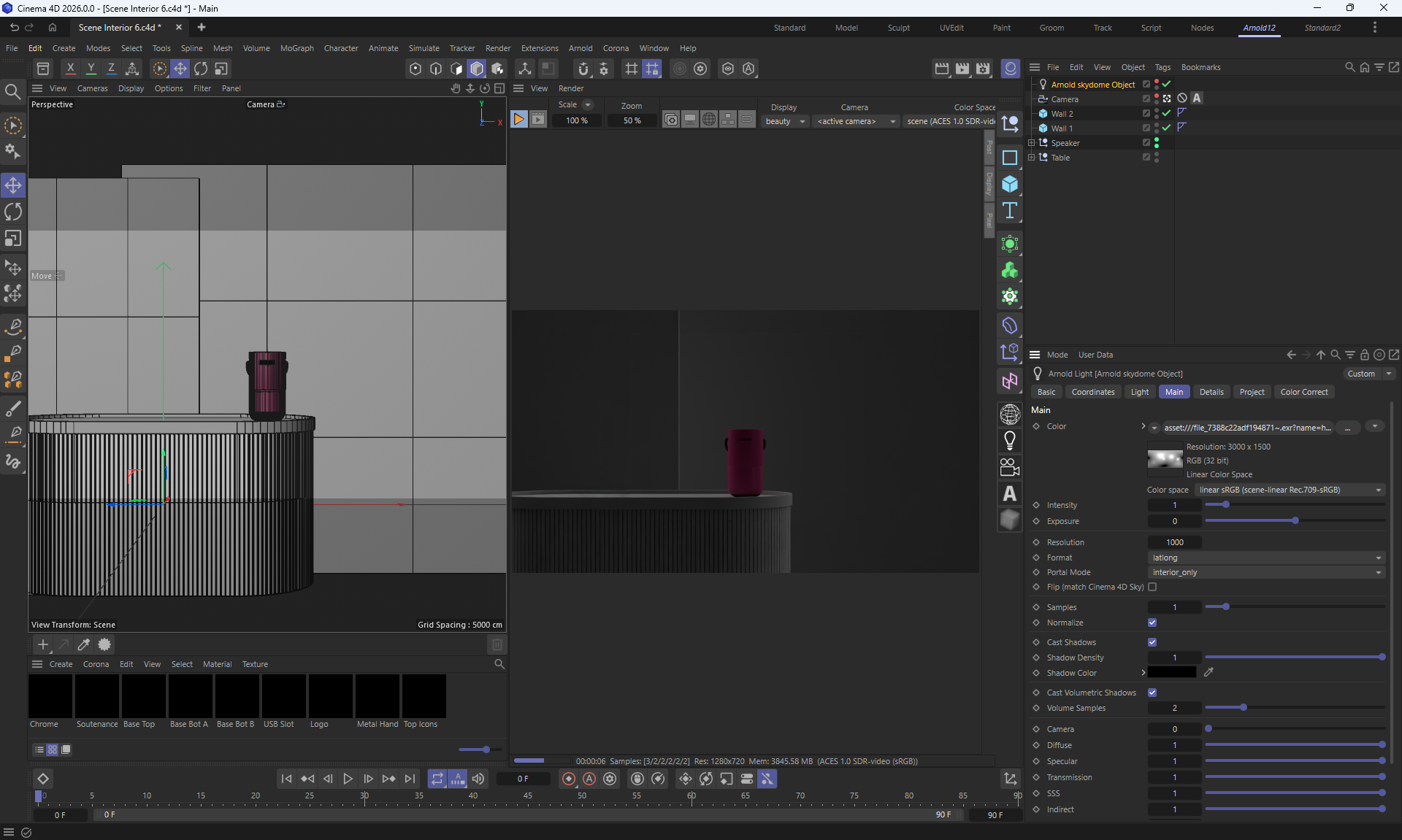Click the Text spline tool icon

pyautogui.click(x=1010, y=211)
